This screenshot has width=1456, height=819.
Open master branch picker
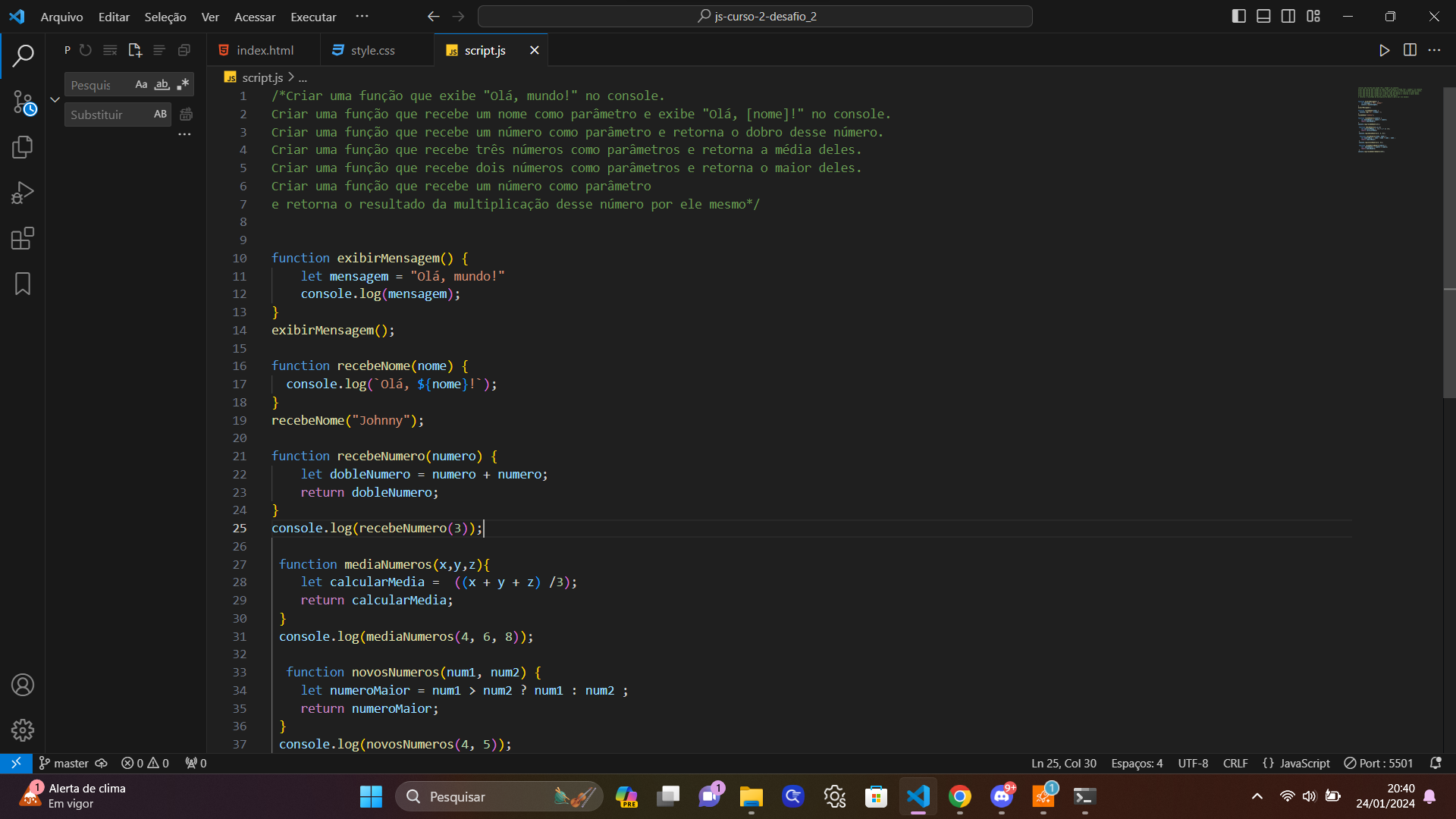[64, 763]
